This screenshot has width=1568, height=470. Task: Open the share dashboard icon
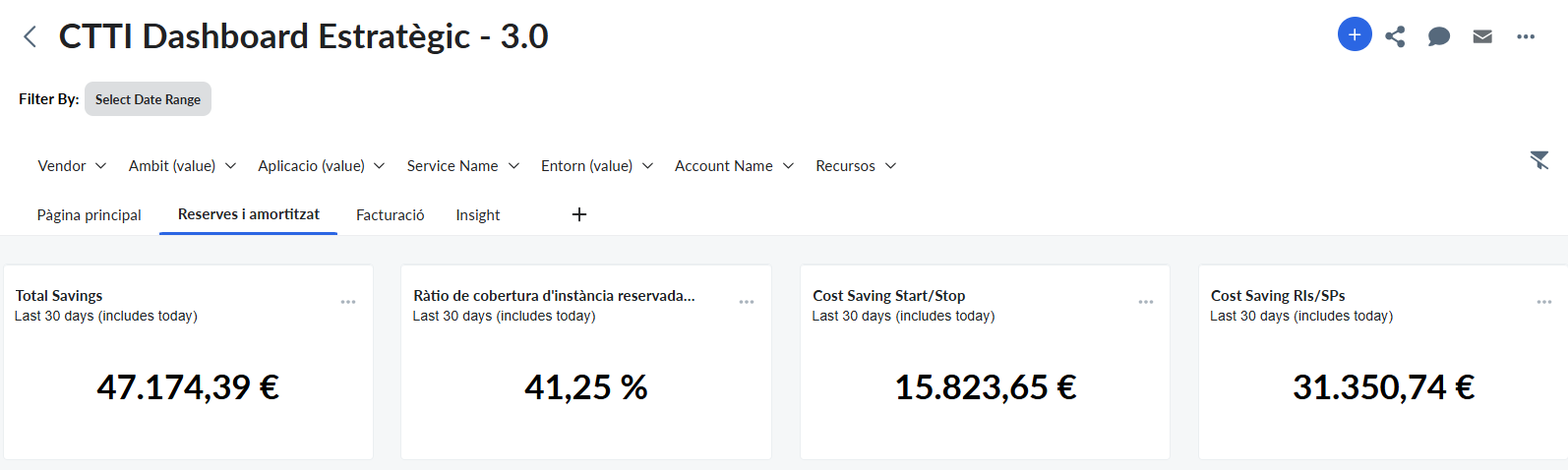click(x=1395, y=36)
